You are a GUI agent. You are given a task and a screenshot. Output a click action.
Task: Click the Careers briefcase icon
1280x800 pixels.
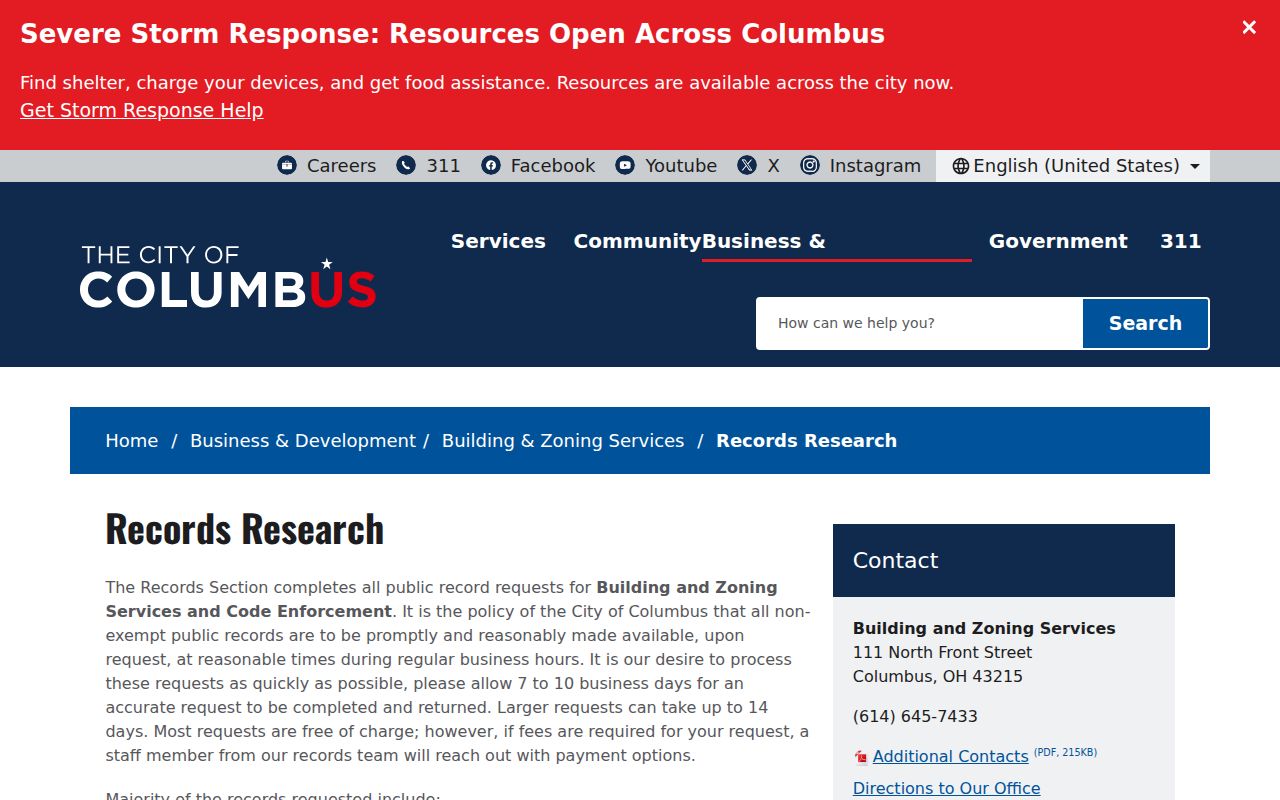[287, 166]
